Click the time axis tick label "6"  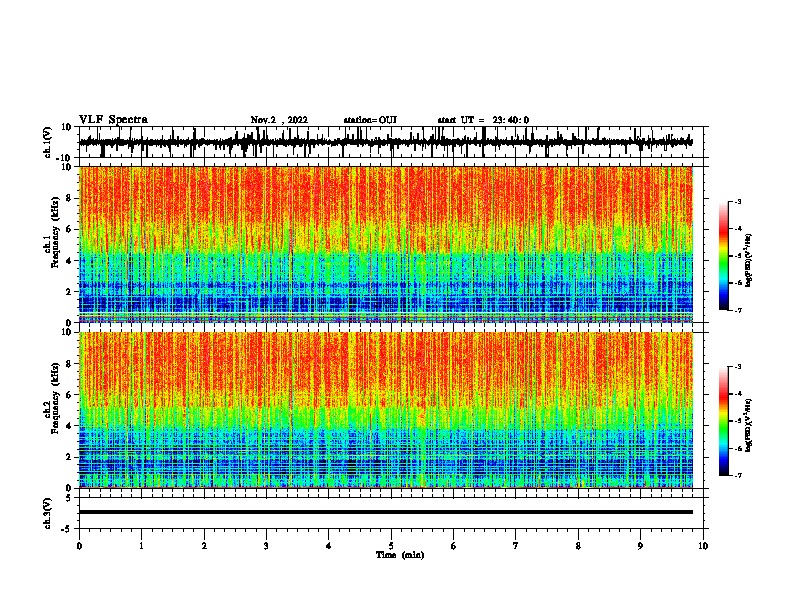[x=453, y=546]
